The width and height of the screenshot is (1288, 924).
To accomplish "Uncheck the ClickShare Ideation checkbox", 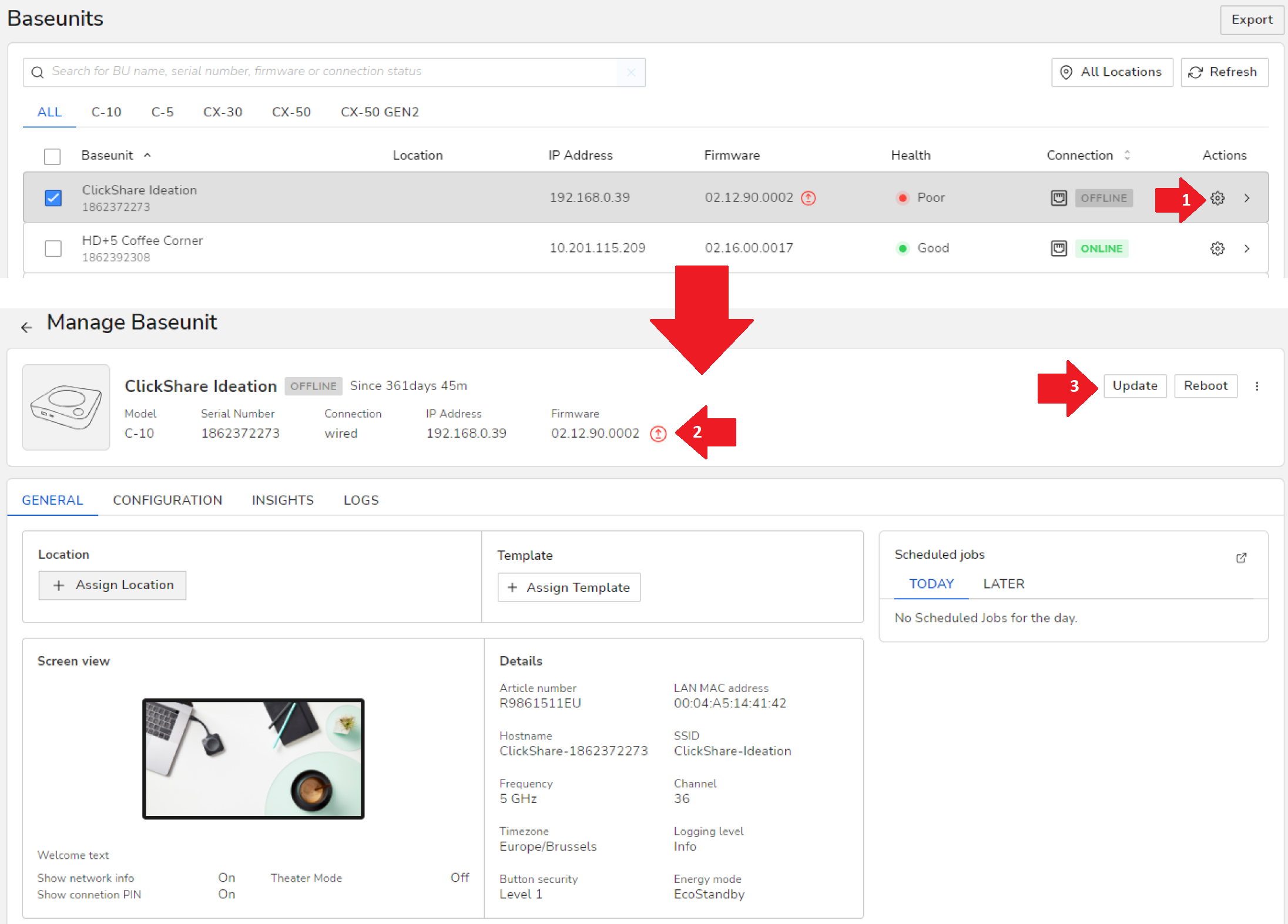I will point(53,198).
